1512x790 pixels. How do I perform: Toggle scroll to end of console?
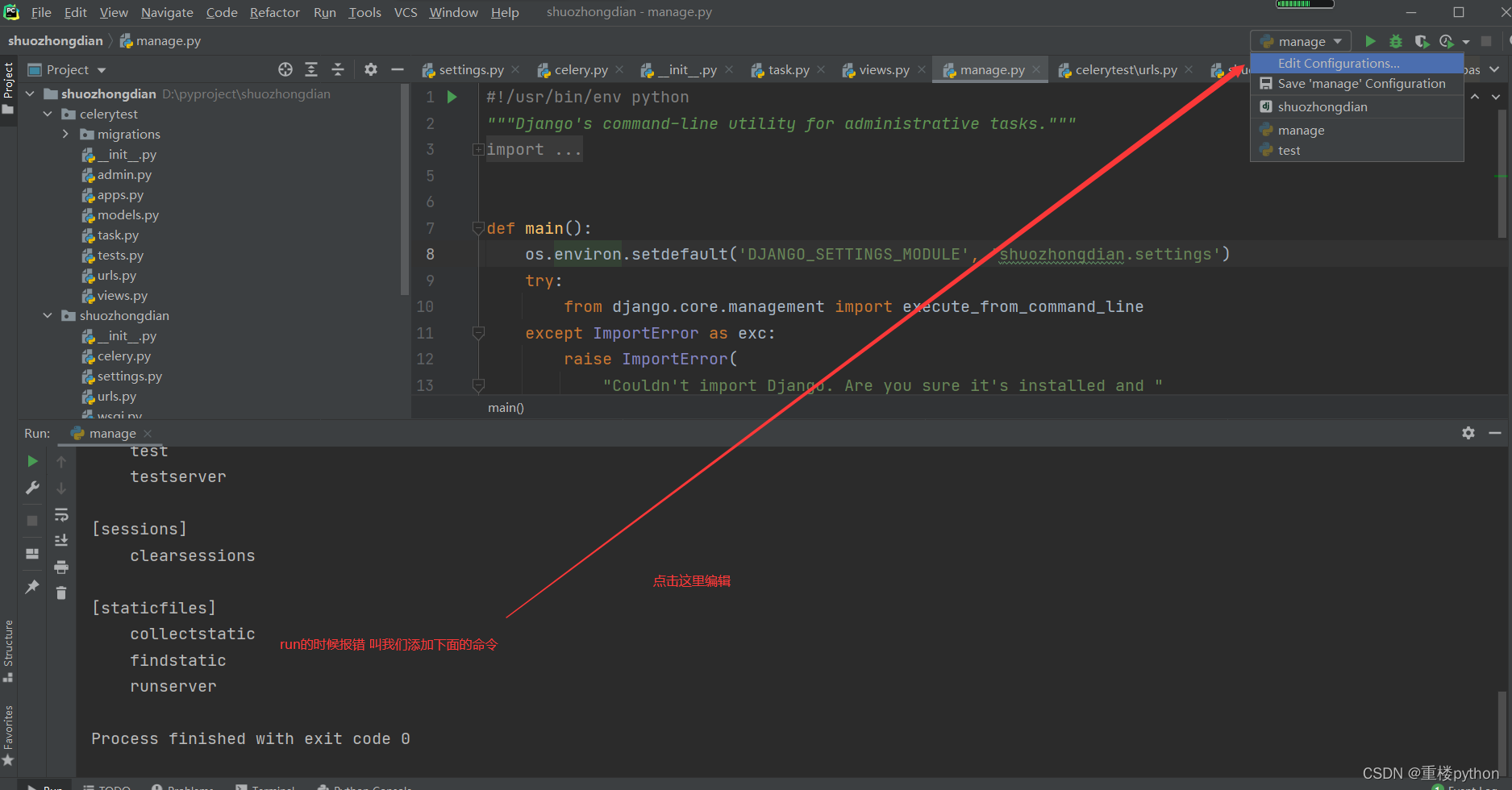click(61, 541)
